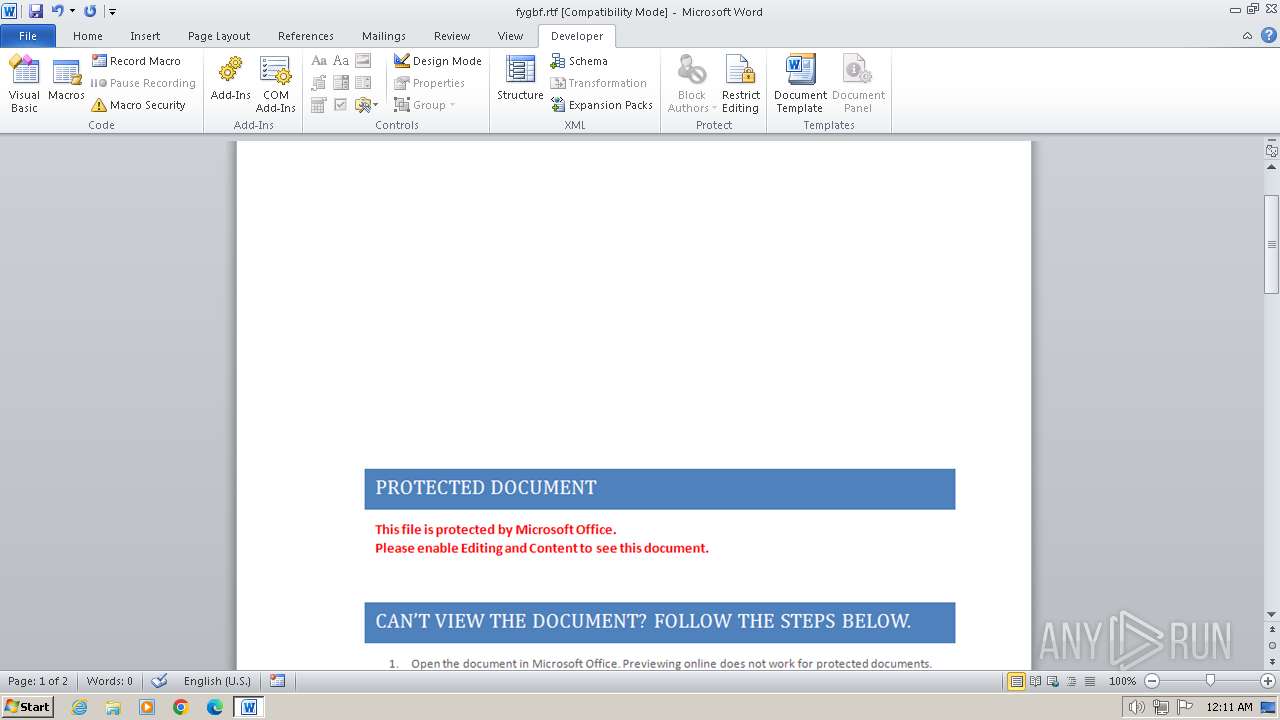Switch to the Insert tab

[145, 36]
